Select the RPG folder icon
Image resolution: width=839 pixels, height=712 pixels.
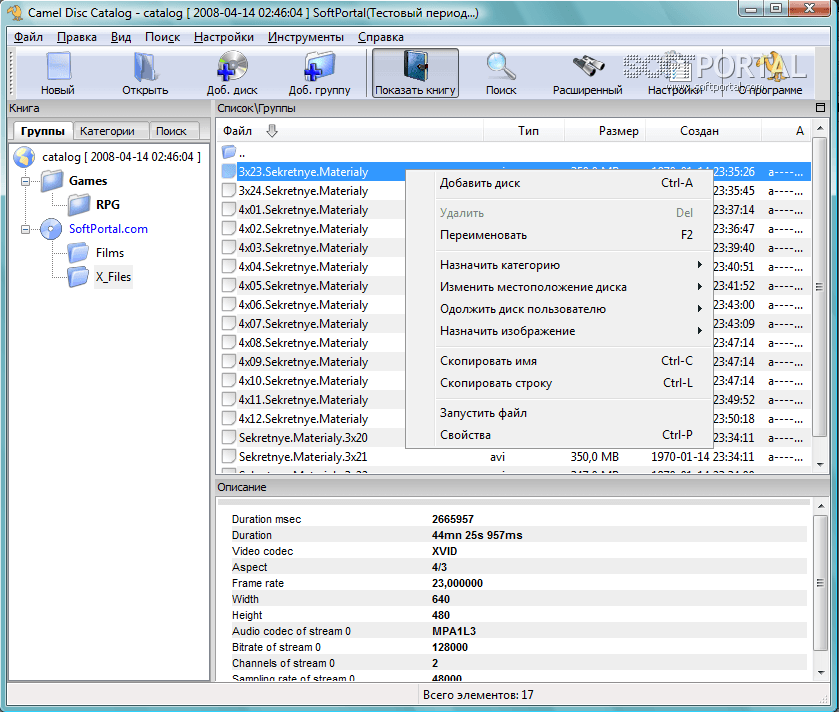pos(79,205)
